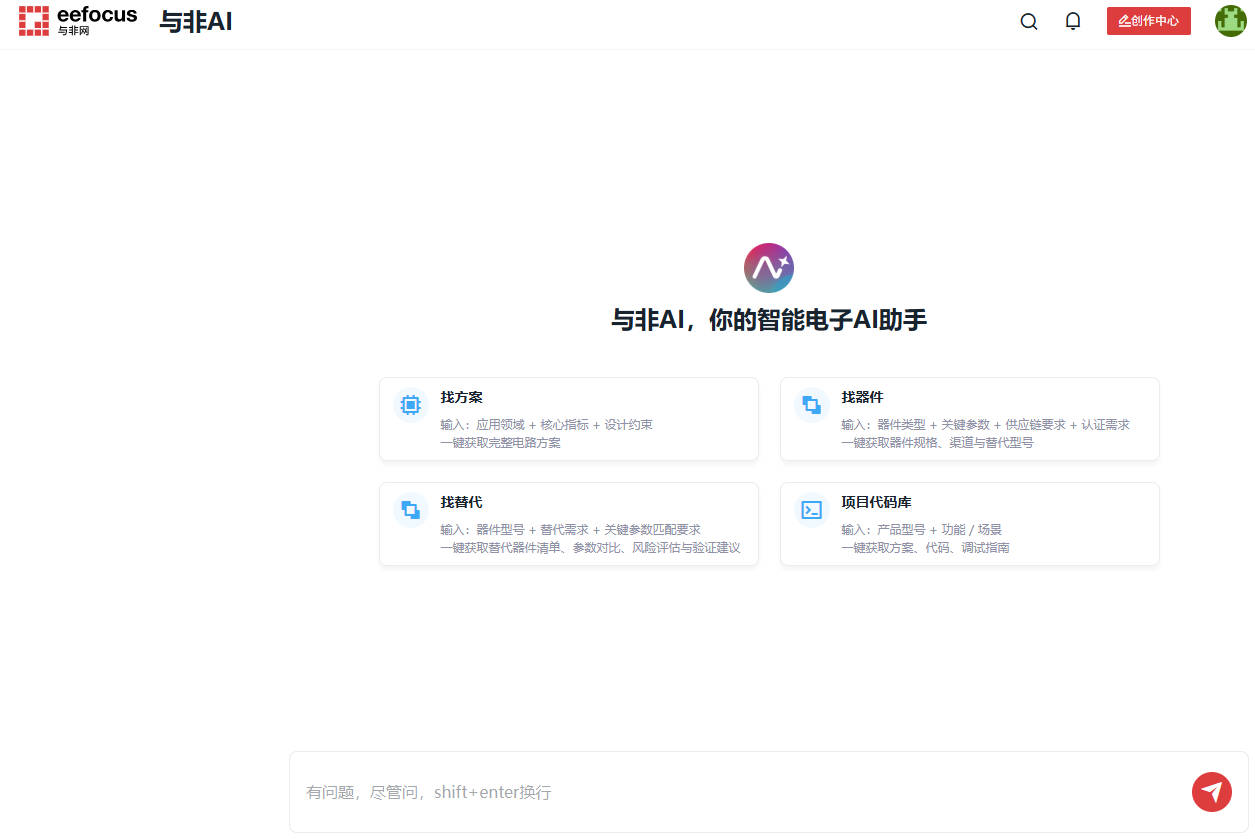Select the 项目代码库 card title
Viewport: 1255px width, 839px height.
[877, 502]
